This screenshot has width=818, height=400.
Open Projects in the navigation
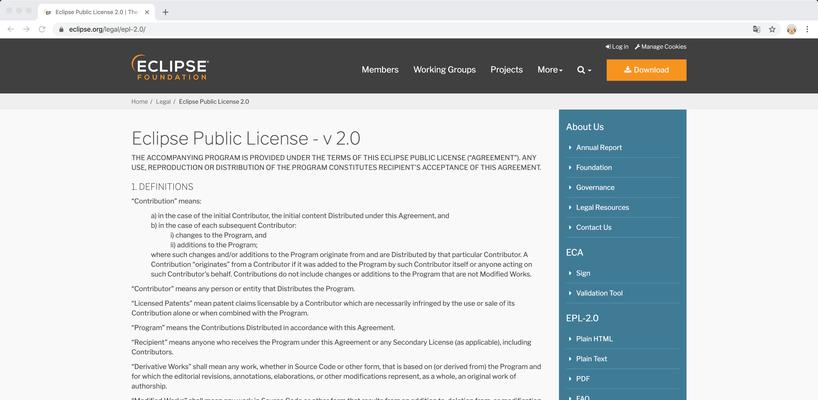(x=507, y=70)
